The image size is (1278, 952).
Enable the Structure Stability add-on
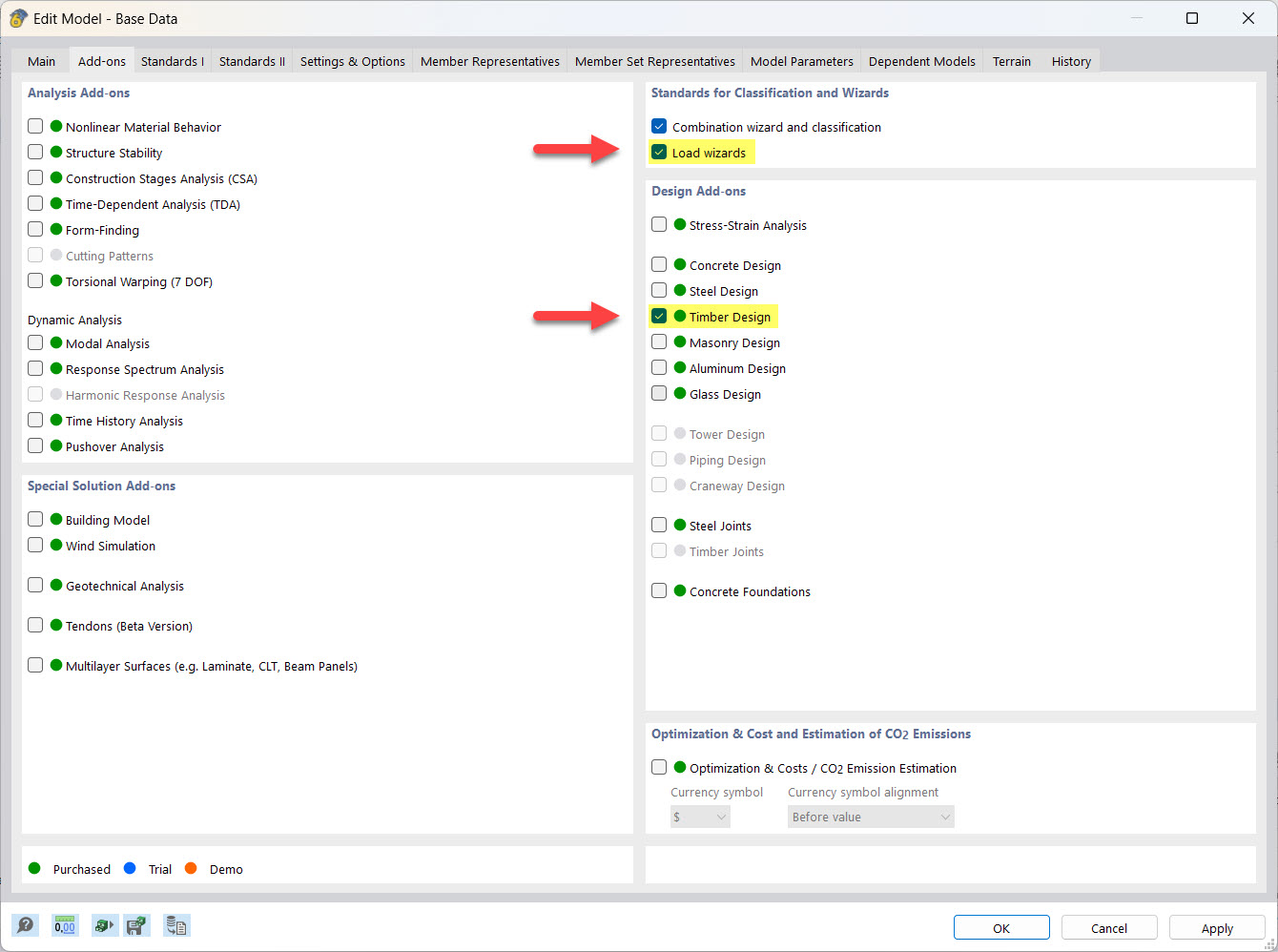(35, 152)
